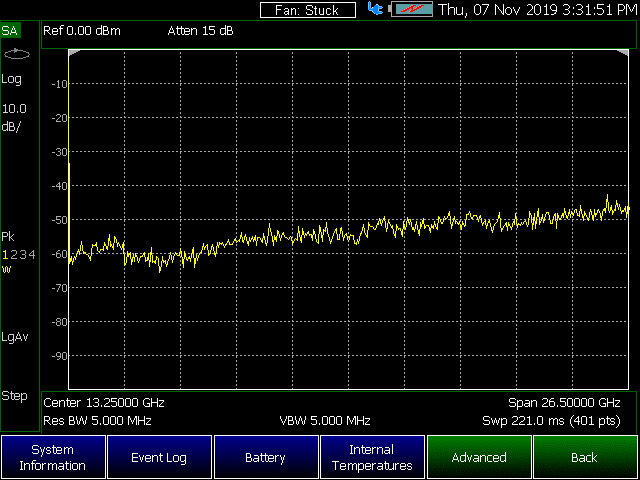The width and height of the screenshot is (640, 480).
Task: Click the Pk detector label
Action: coord(8,237)
